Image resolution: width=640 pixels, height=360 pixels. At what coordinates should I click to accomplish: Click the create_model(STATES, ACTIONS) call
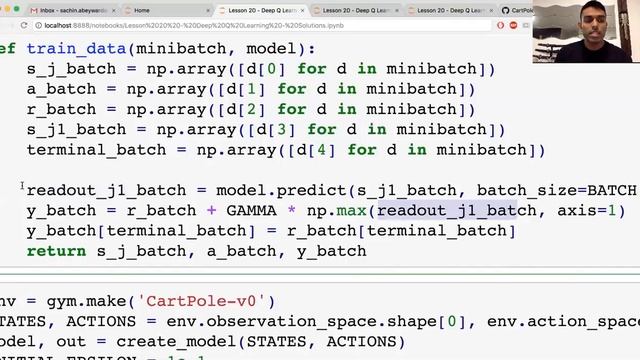260,342
